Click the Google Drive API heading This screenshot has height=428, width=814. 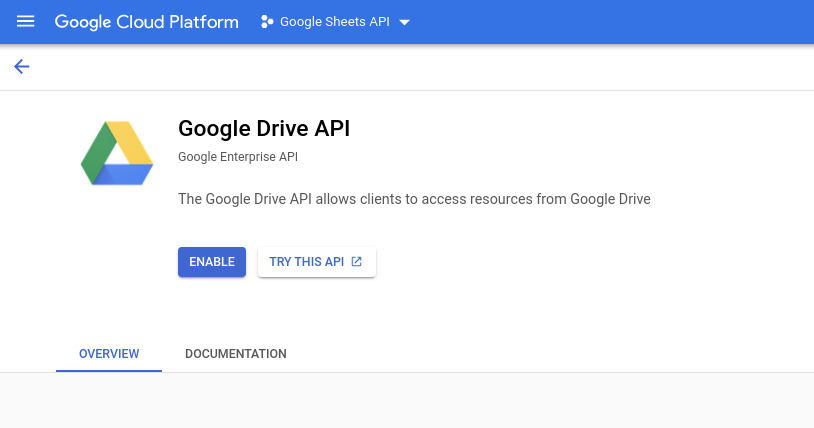(x=264, y=128)
